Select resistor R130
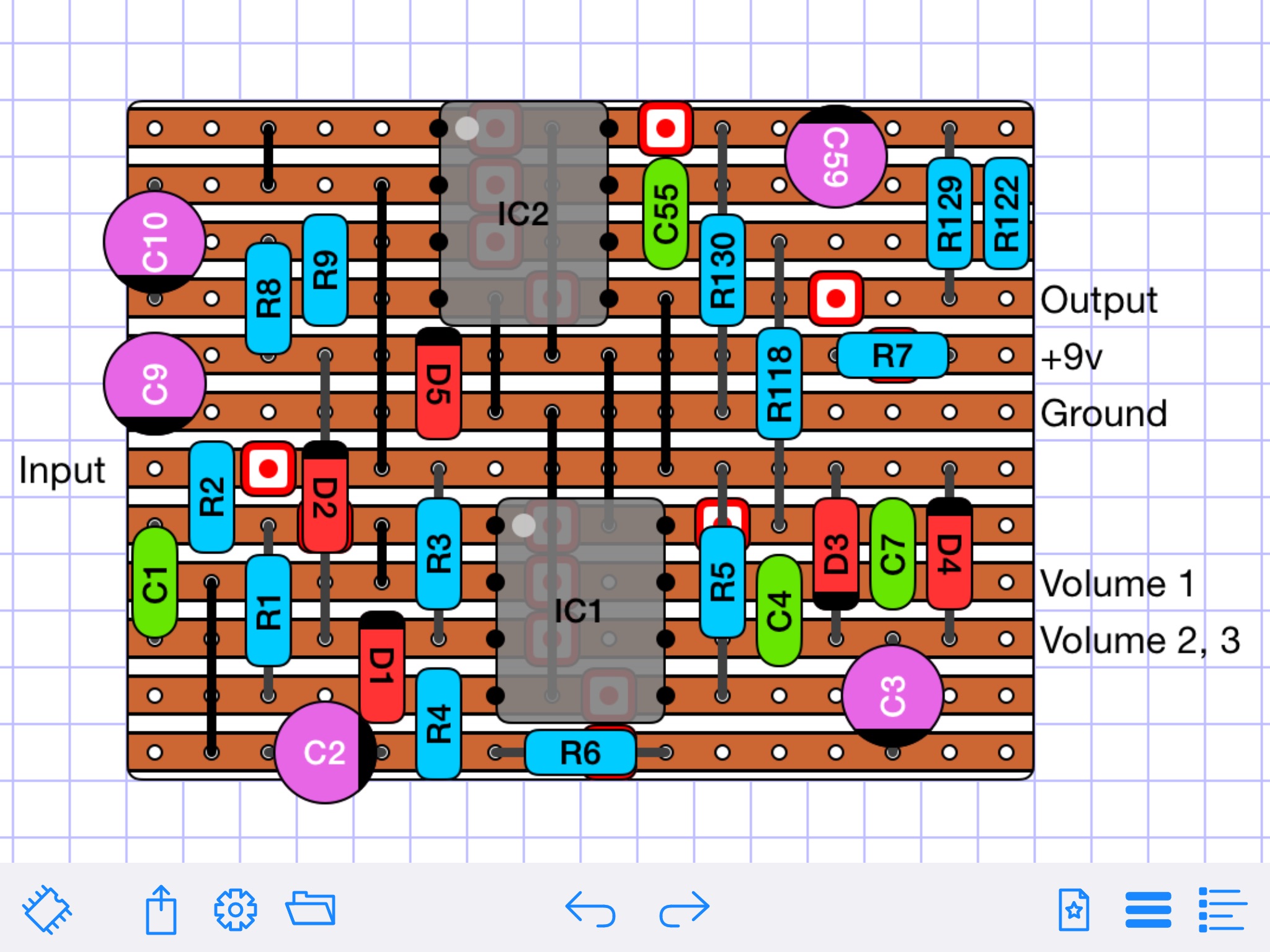Viewport: 1270px width, 952px height. point(722,270)
